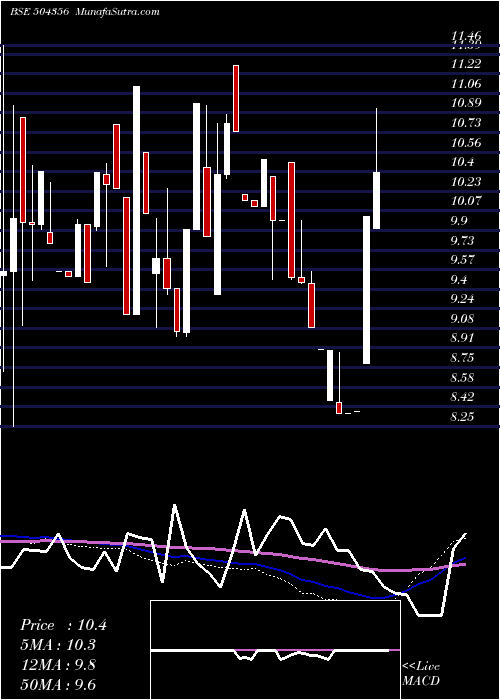Click the 10.89 price axis label
This screenshot has height=700, width=500.
point(466,103)
